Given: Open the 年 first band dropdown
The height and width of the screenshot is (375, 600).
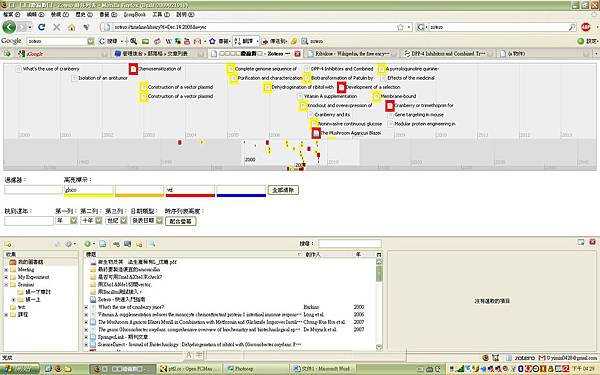Looking at the screenshot, I should point(67,220).
